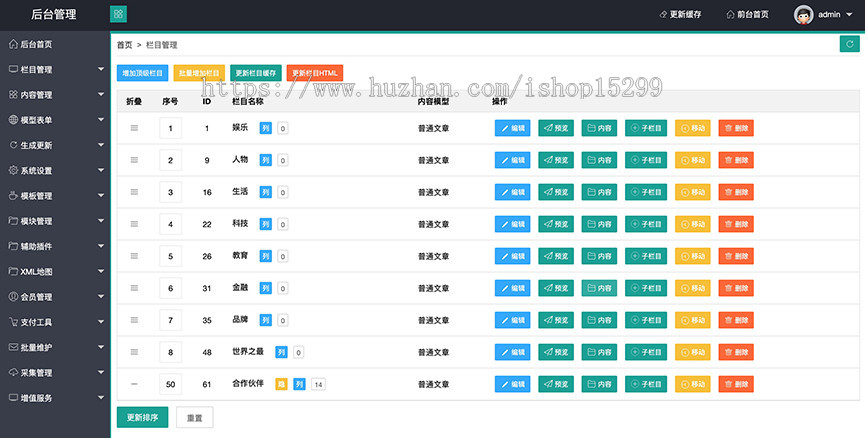
Task: Preview the 人物 column
Action: (556, 160)
